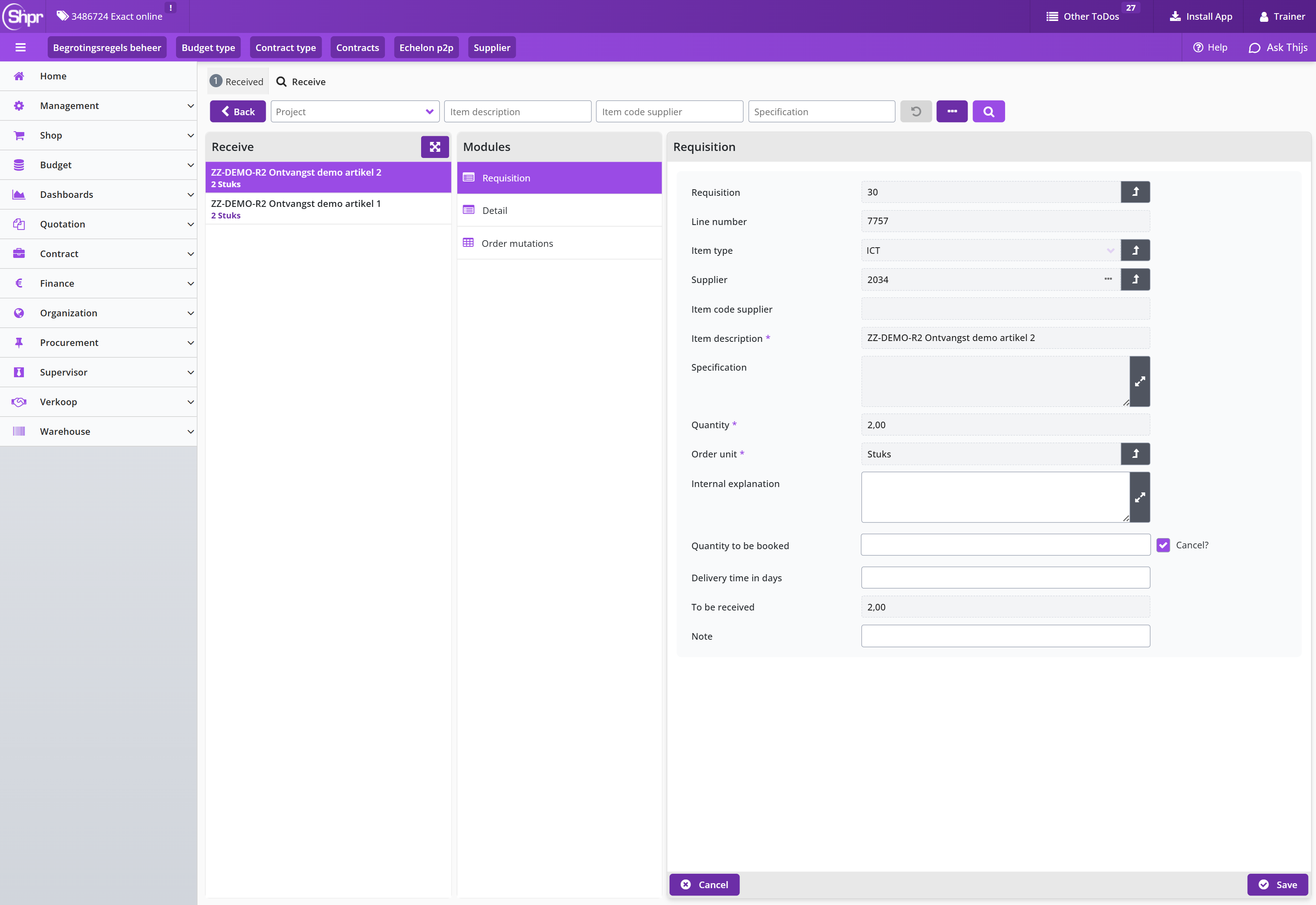
Task: Click the Quantity to be booked field
Action: (x=1006, y=545)
